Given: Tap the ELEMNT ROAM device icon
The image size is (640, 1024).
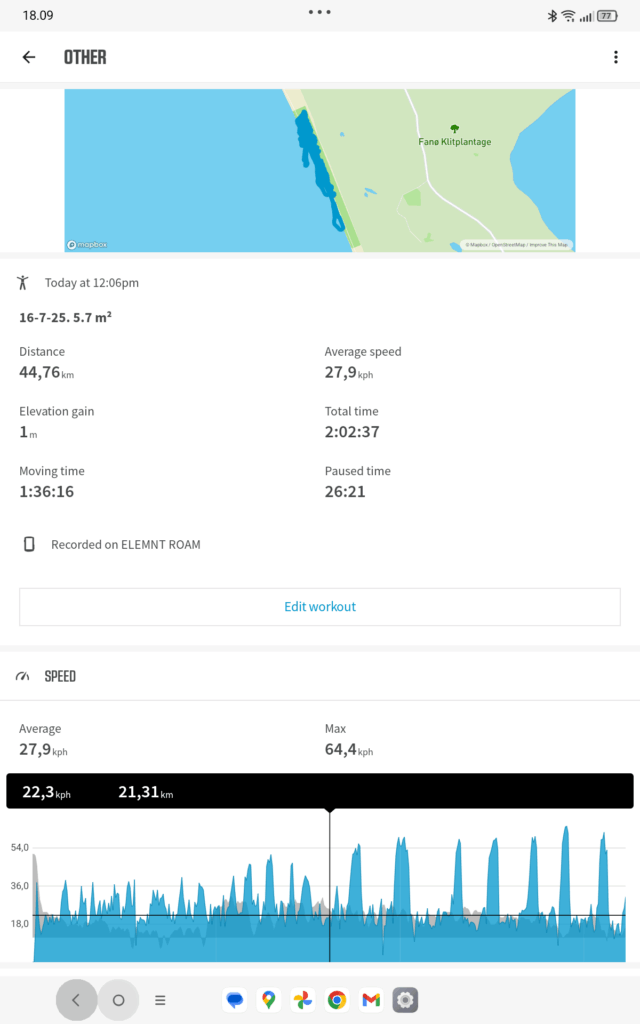Looking at the screenshot, I should 29,544.
